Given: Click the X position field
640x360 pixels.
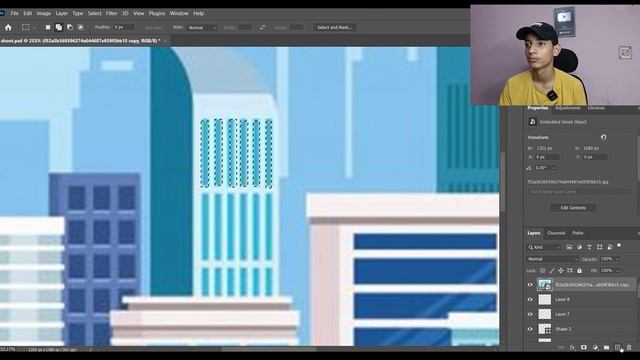Looking at the screenshot, I should pyautogui.click(x=547, y=157).
